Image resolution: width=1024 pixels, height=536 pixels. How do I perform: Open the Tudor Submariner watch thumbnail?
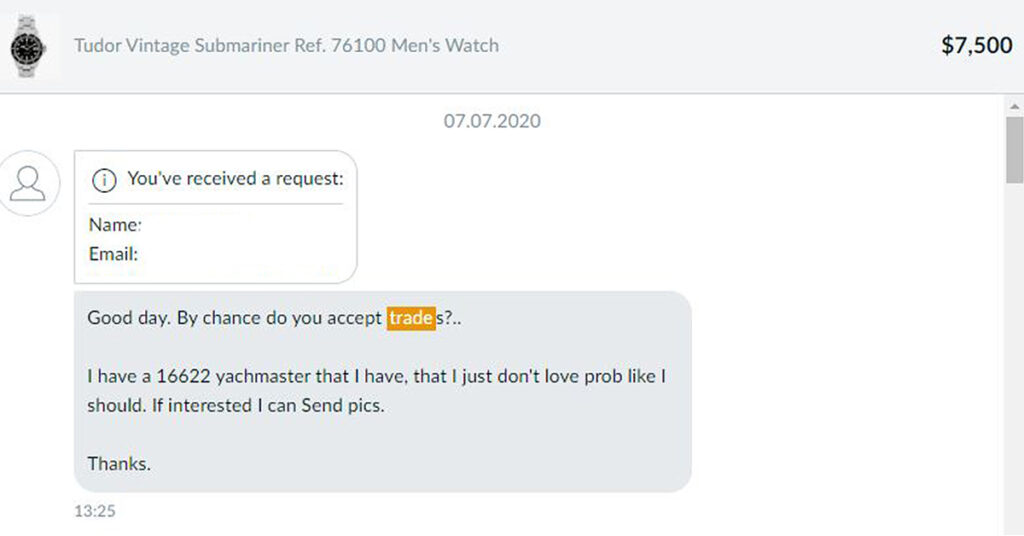pos(29,46)
